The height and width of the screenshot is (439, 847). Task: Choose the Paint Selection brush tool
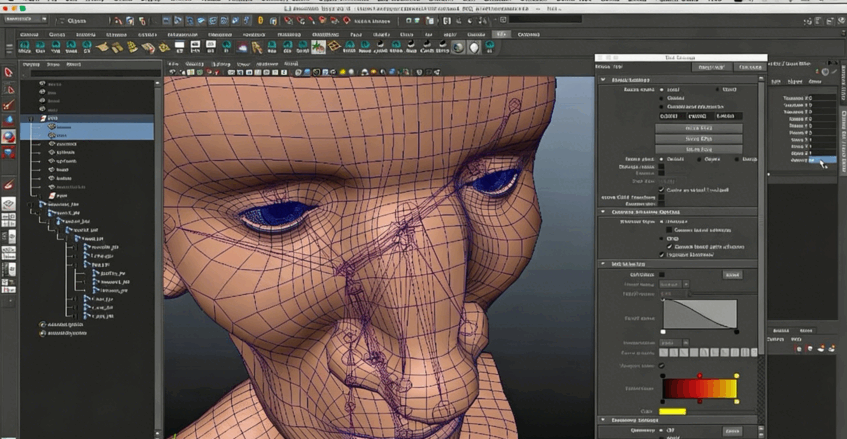pyautogui.click(x=9, y=105)
